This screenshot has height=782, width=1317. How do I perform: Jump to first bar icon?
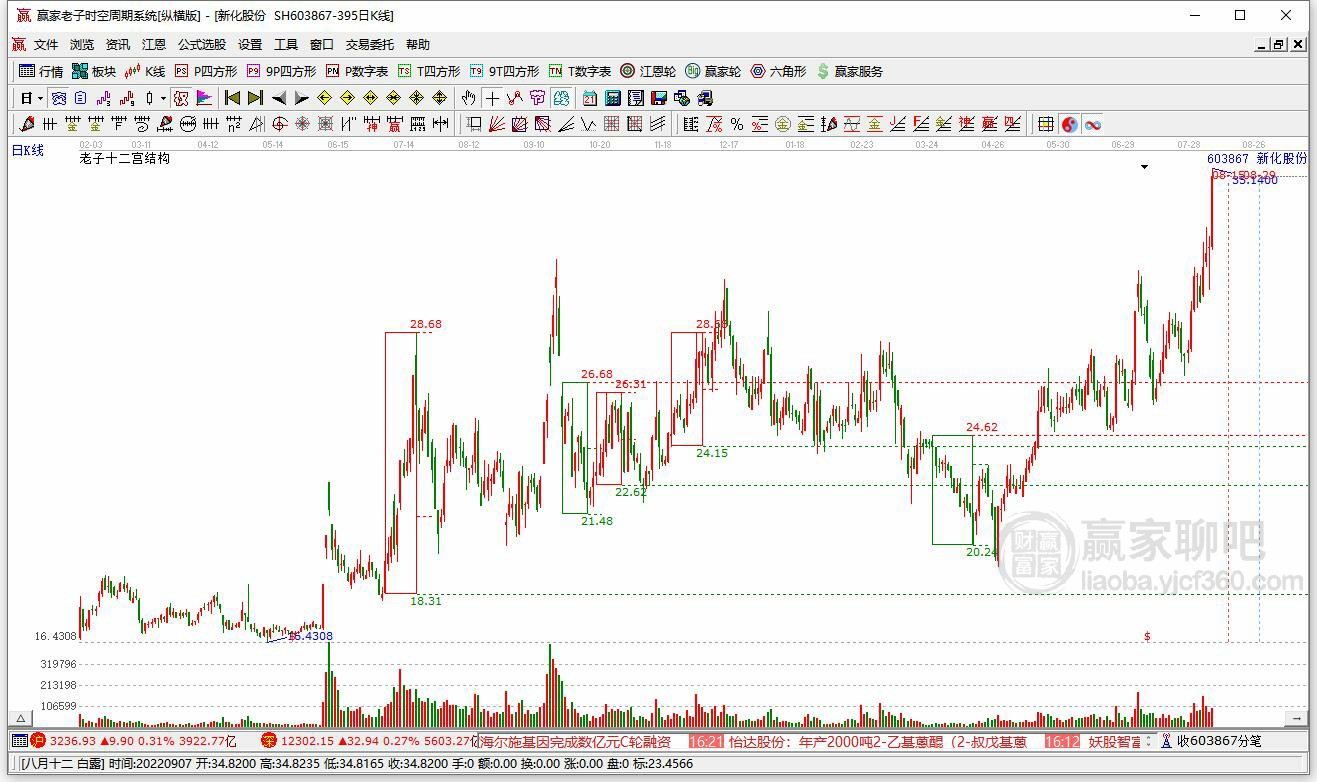pyautogui.click(x=232, y=98)
